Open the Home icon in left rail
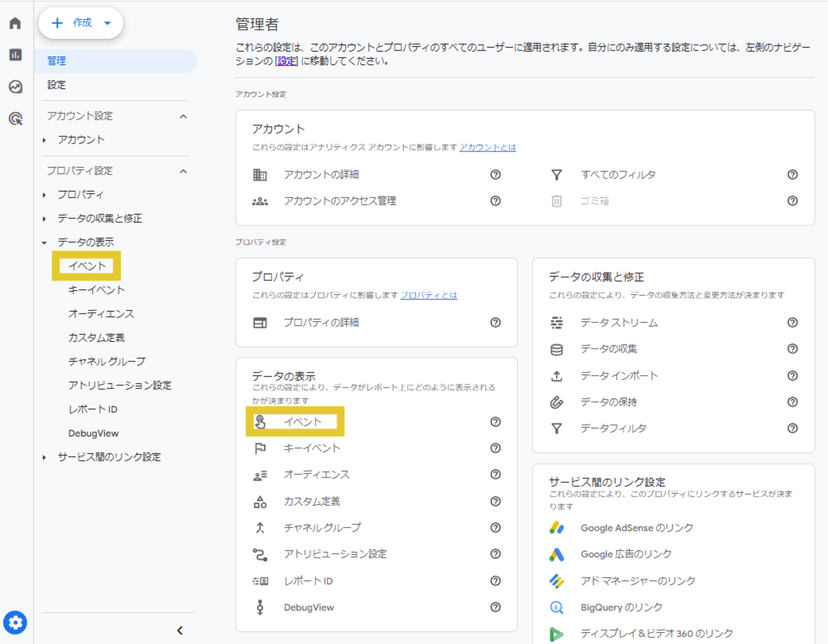 (x=15, y=23)
